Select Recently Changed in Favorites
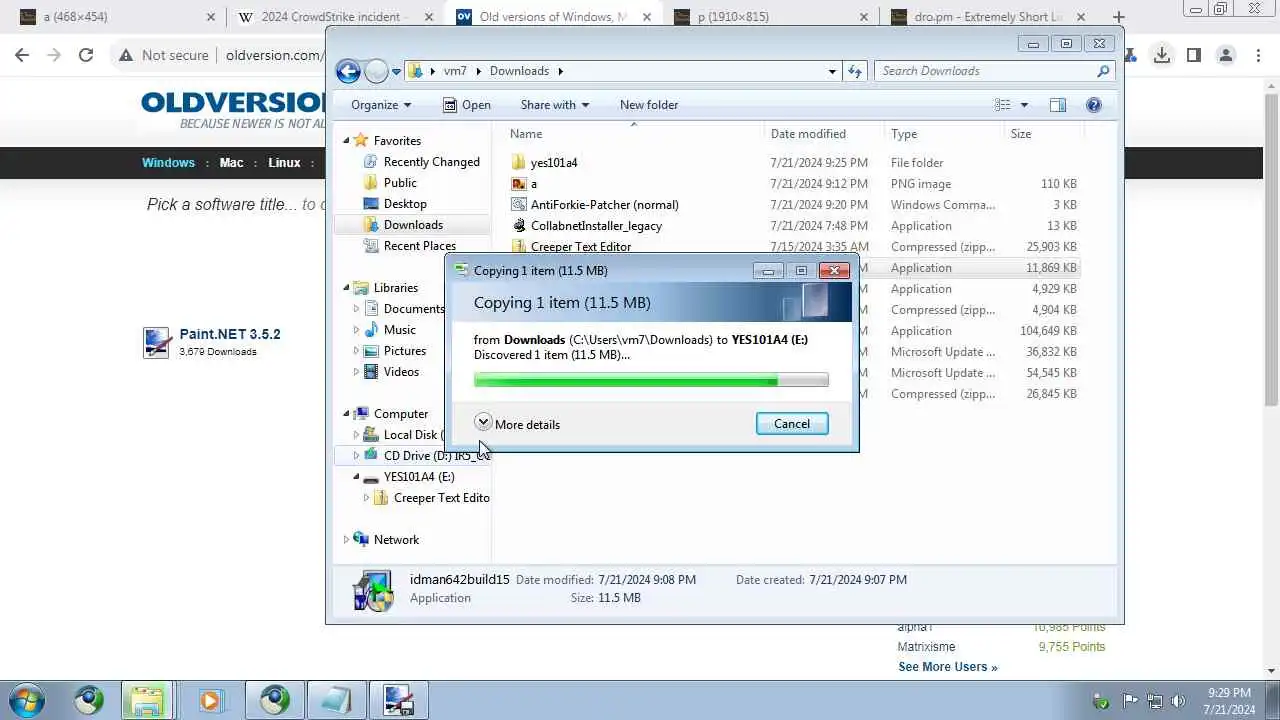 [x=431, y=162]
